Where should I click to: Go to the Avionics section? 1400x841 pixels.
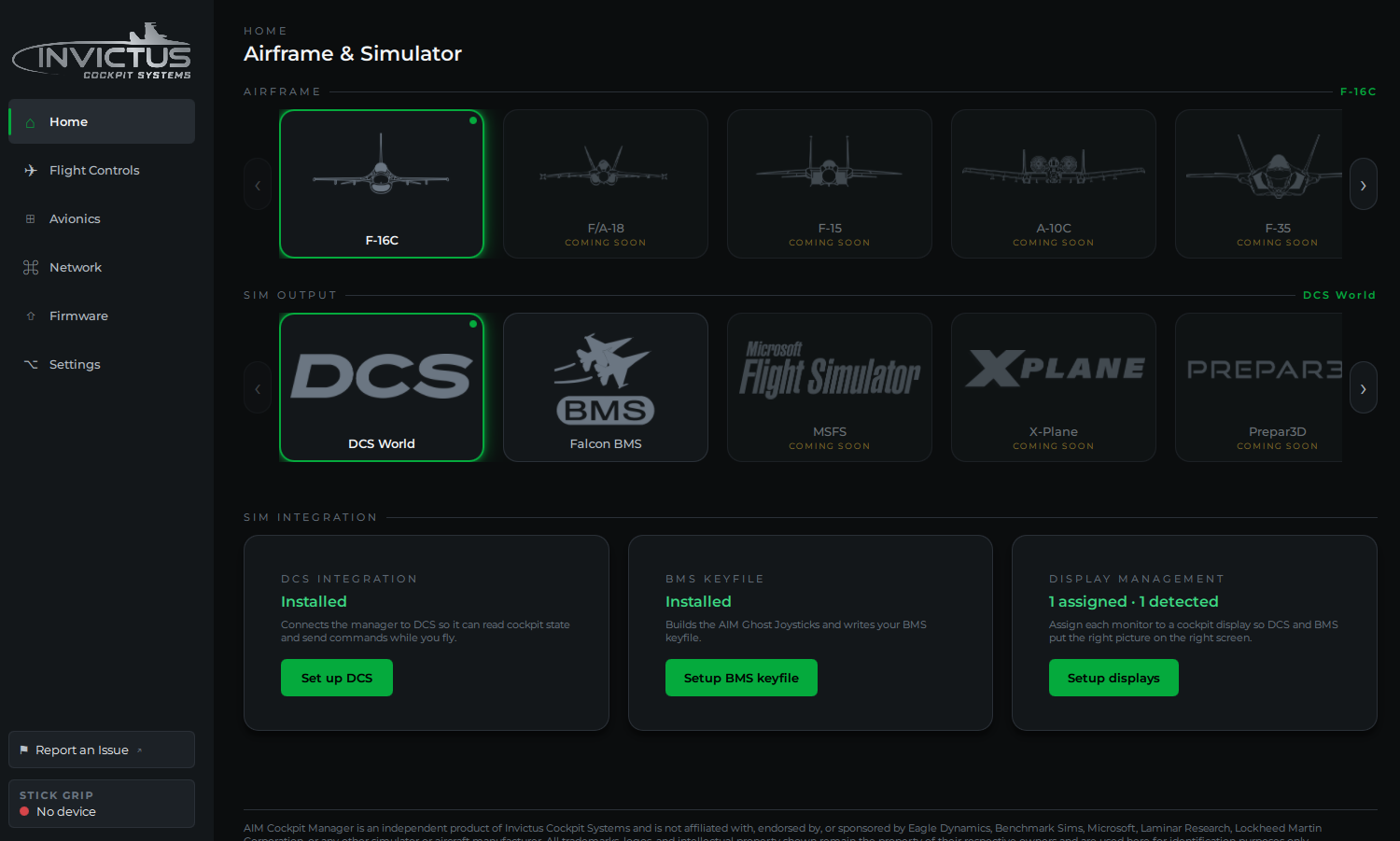102,218
